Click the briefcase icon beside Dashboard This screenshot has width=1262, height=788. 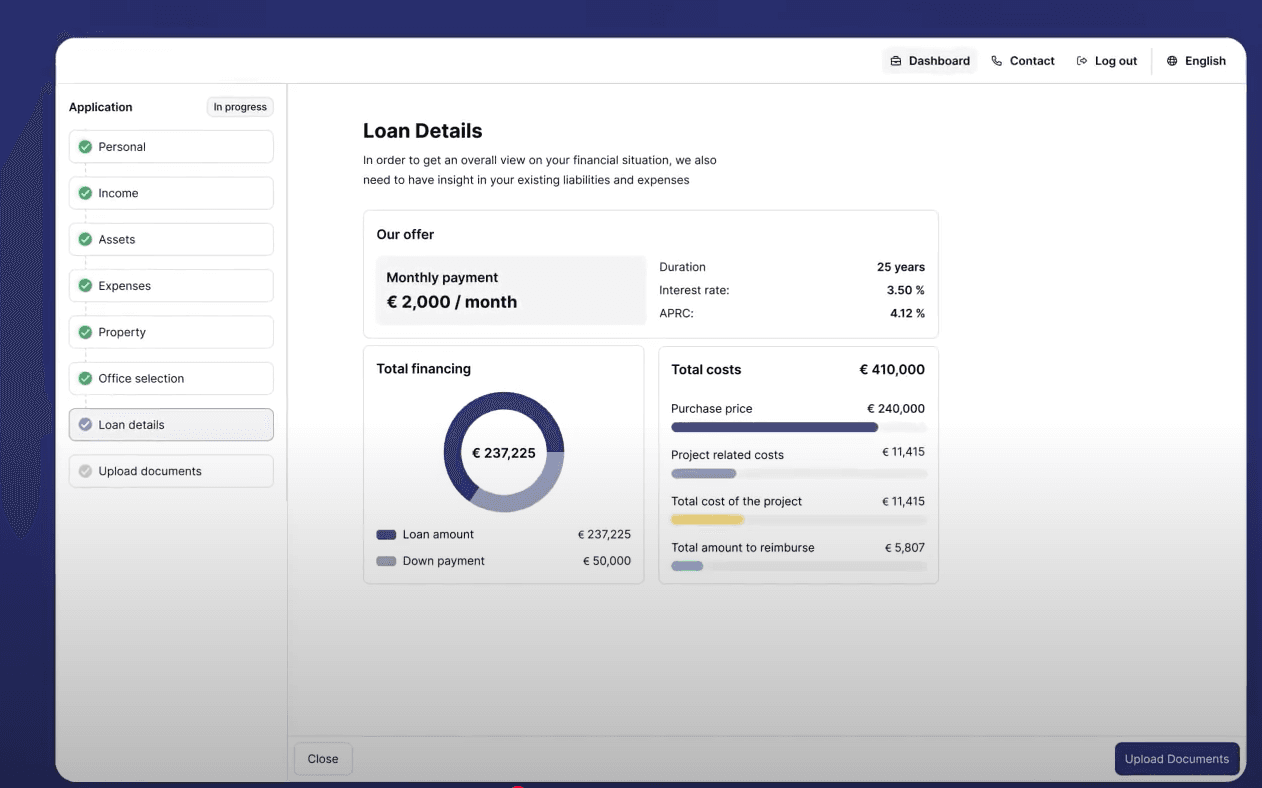[896, 61]
